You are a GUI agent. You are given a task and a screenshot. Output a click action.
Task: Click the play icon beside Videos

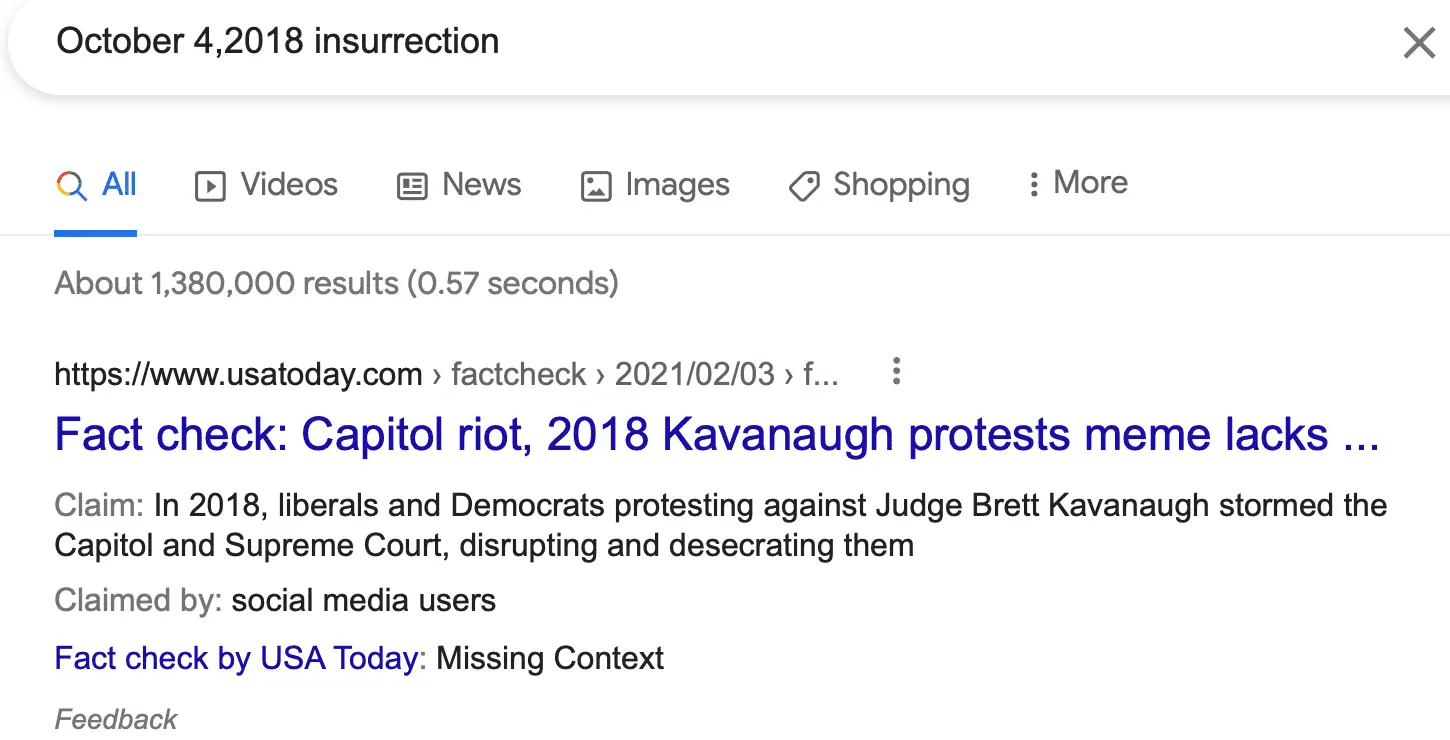click(x=210, y=186)
